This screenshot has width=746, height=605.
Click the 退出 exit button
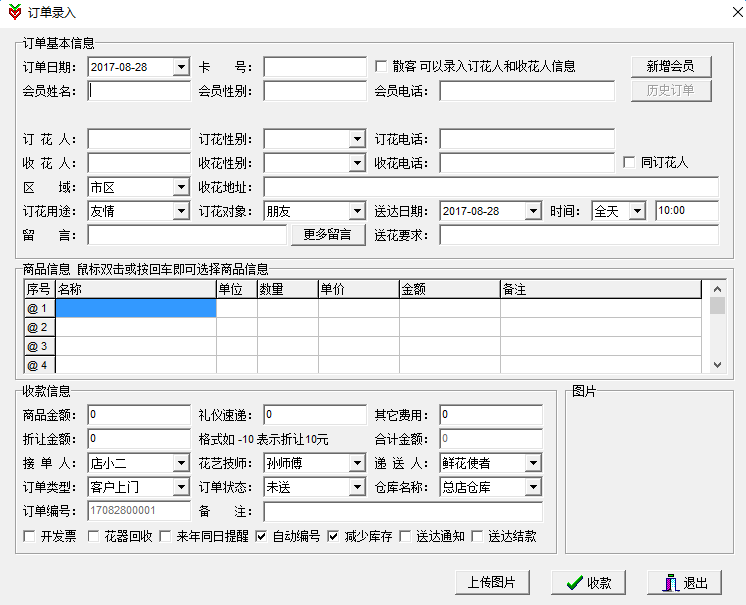tap(684, 583)
